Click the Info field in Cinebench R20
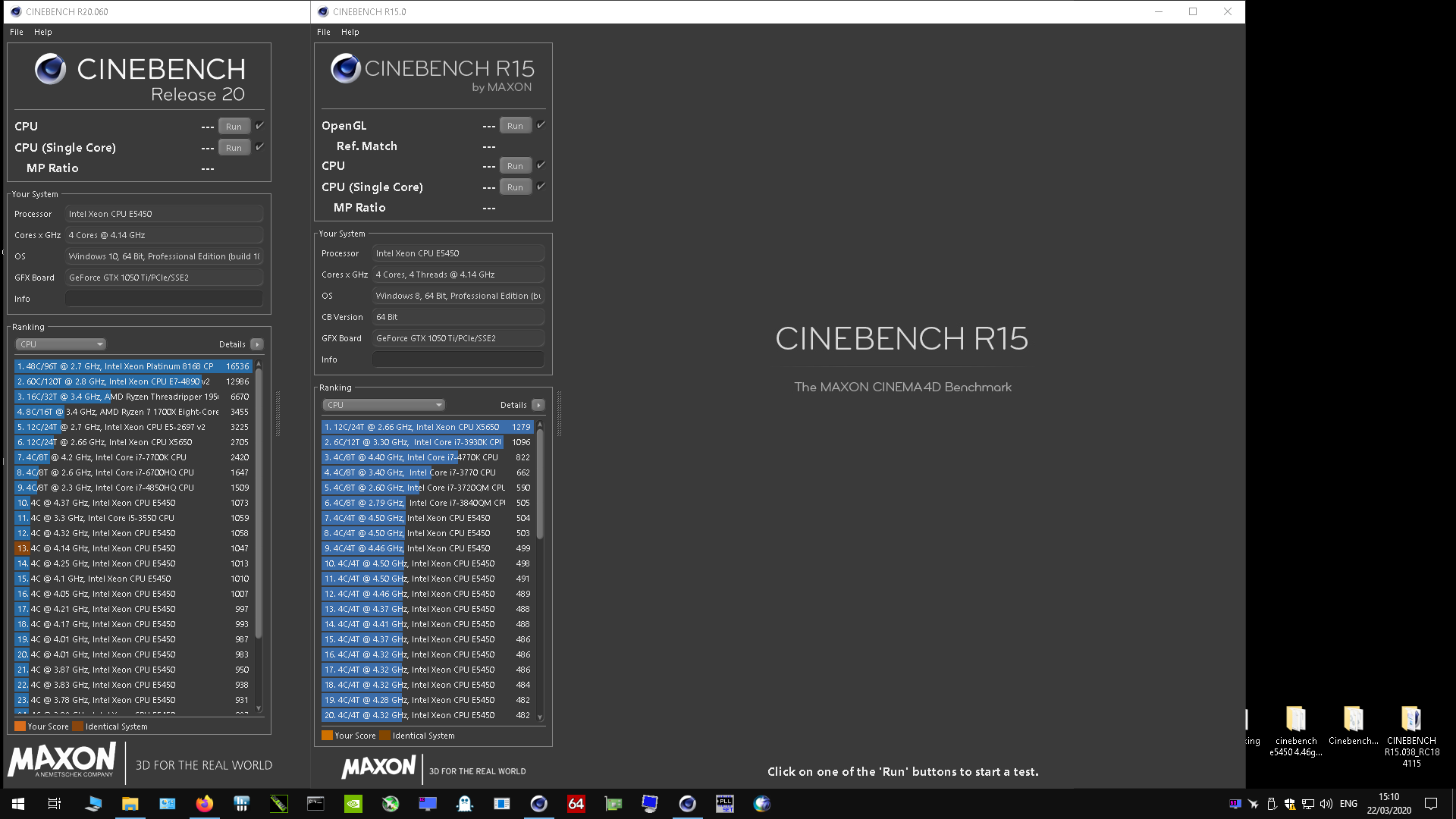Image resolution: width=1456 pixels, height=819 pixels. click(x=164, y=299)
